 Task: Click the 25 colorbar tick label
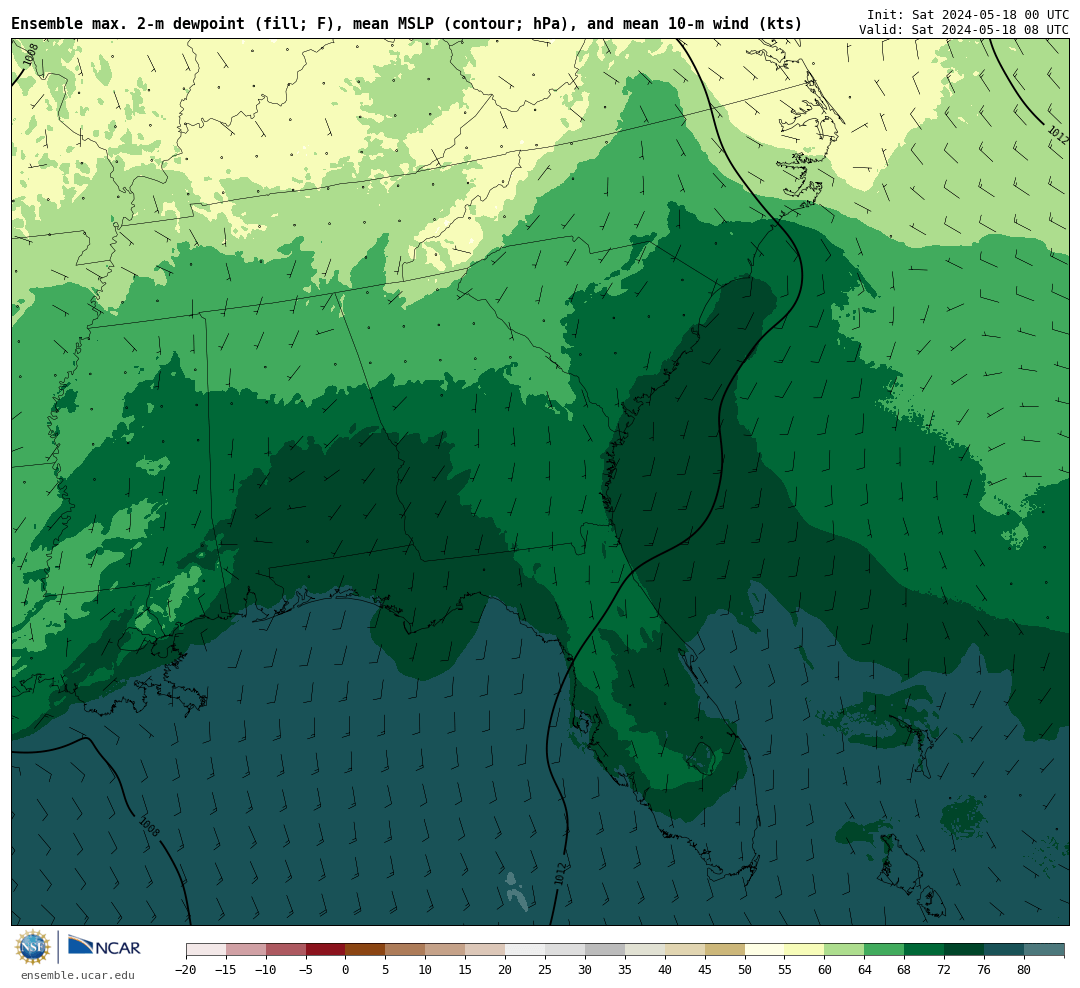(x=546, y=969)
